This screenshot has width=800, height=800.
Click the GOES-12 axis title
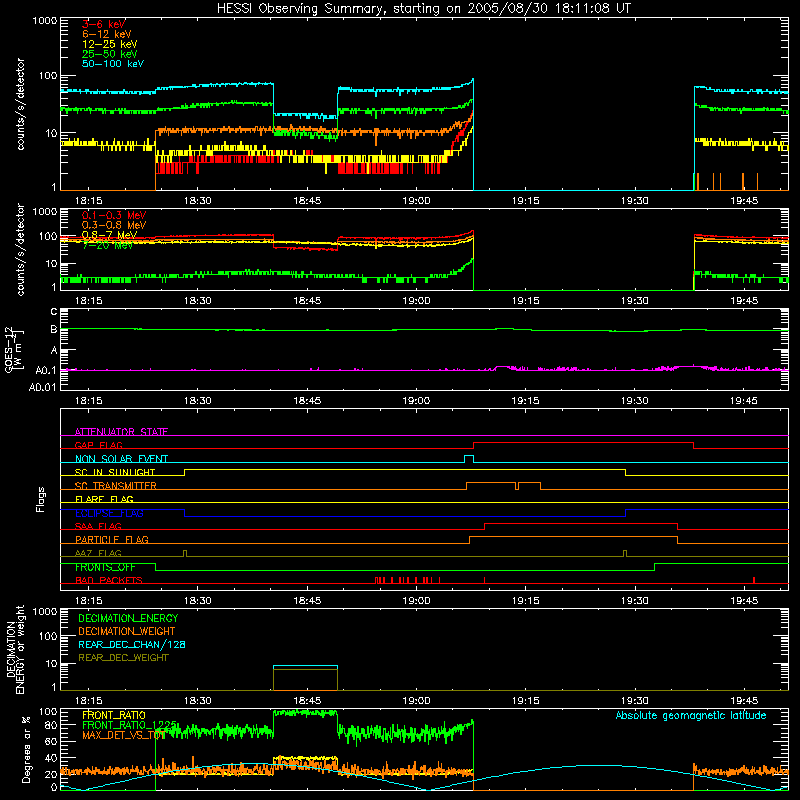13,349
